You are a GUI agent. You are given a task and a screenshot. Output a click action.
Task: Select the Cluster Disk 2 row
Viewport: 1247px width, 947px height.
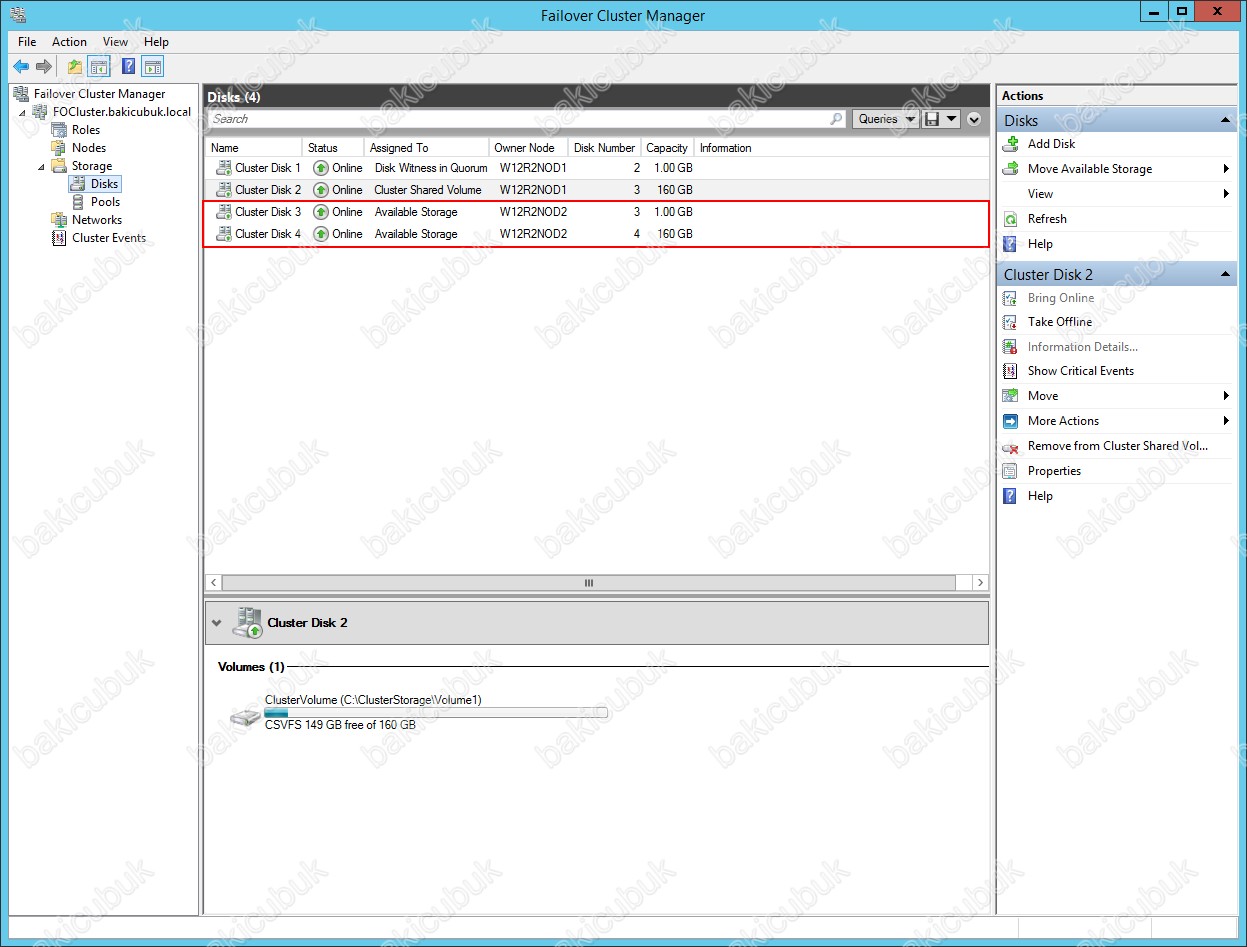(596, 190)
